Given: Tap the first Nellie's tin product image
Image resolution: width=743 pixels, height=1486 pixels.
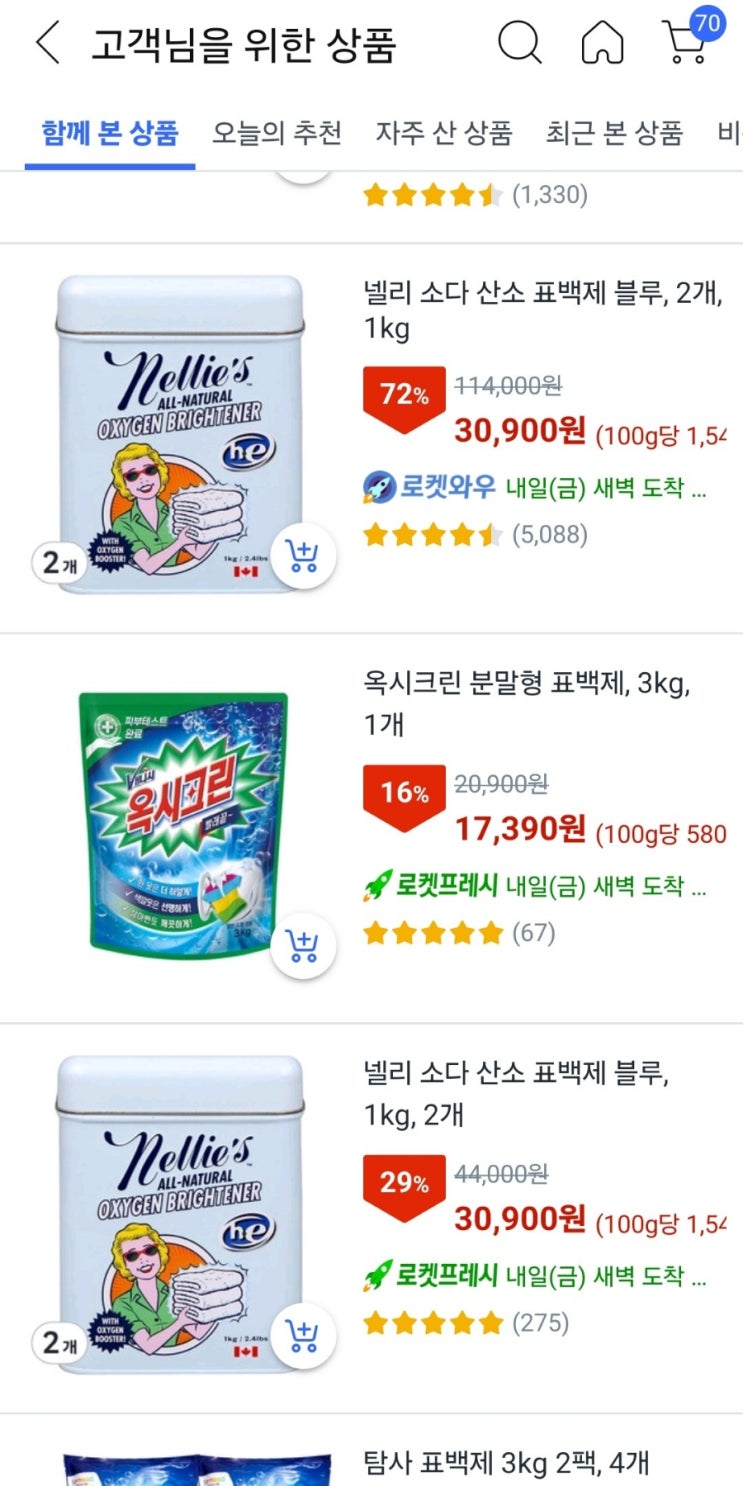Looking at the screenshot, I should click(x=180, y=434).
